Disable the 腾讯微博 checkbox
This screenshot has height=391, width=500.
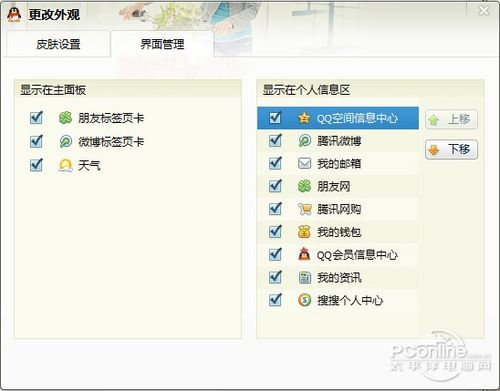[x=275, y=140]
